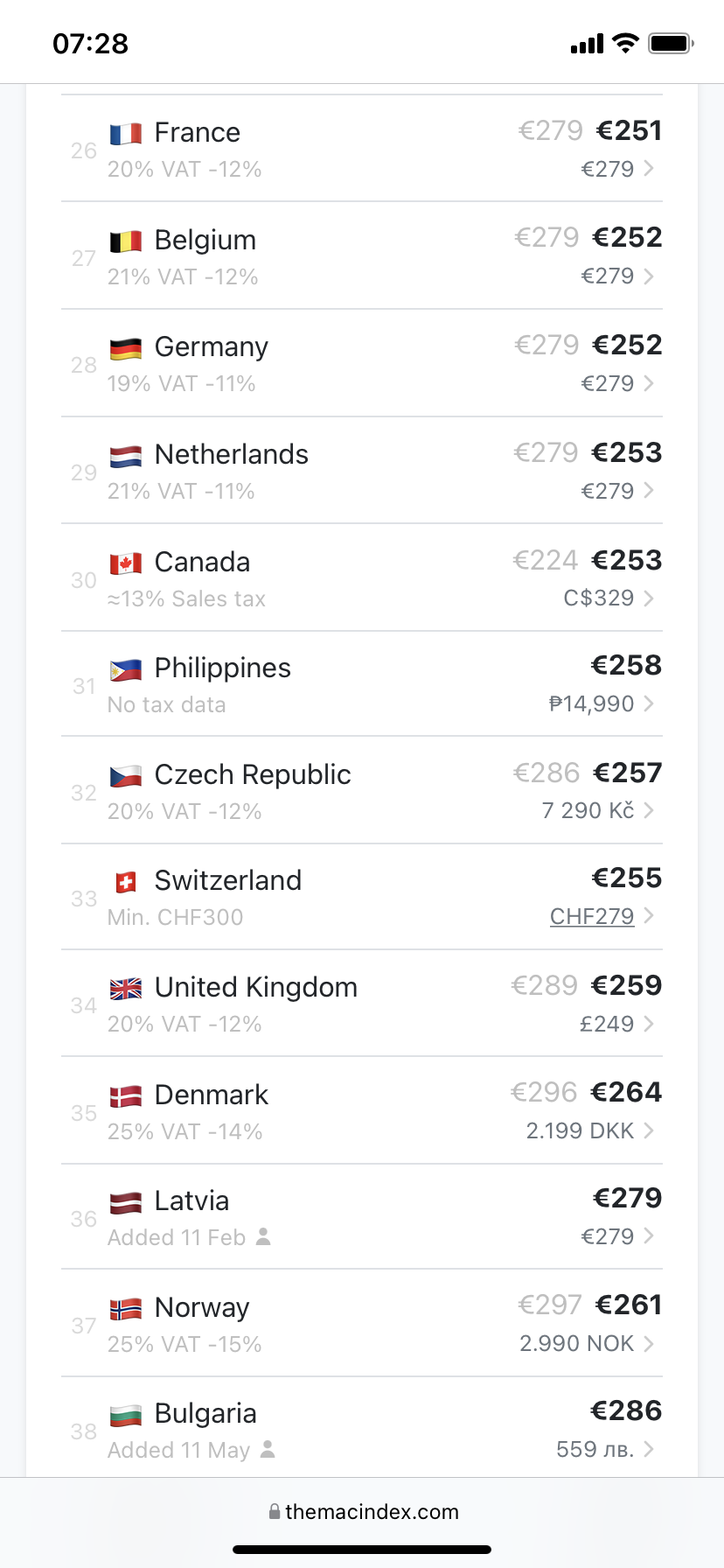Select the United Kingdom country name

[255, 988]
